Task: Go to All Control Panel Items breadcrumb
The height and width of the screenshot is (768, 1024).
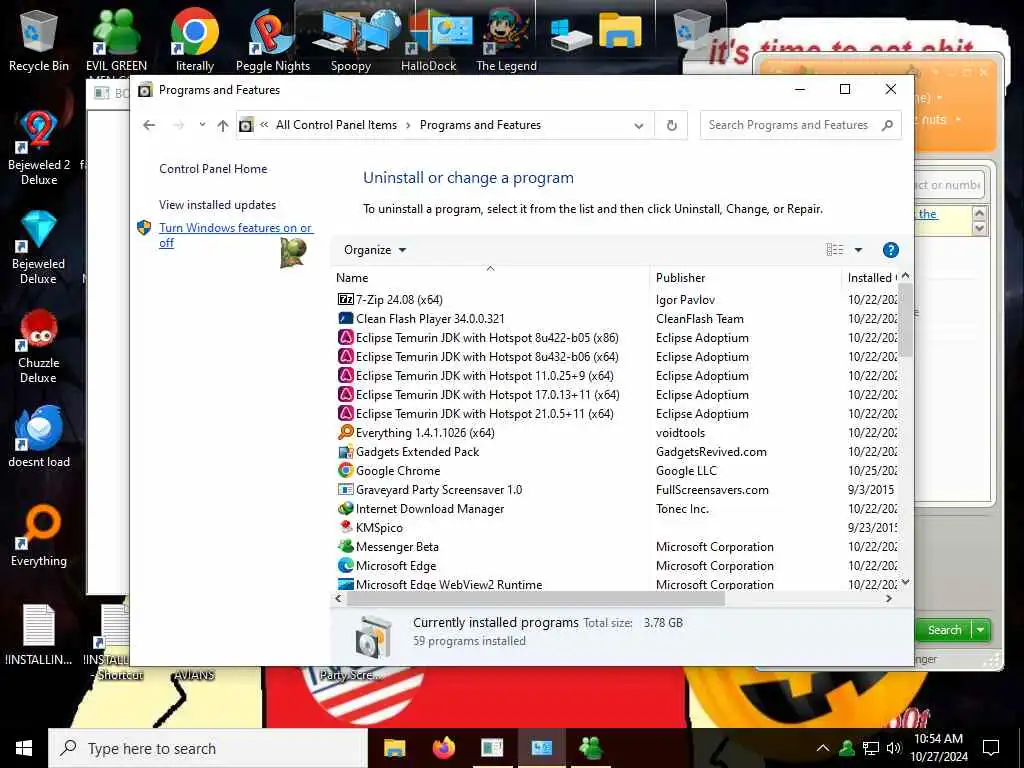Action: tap(336, 125)
